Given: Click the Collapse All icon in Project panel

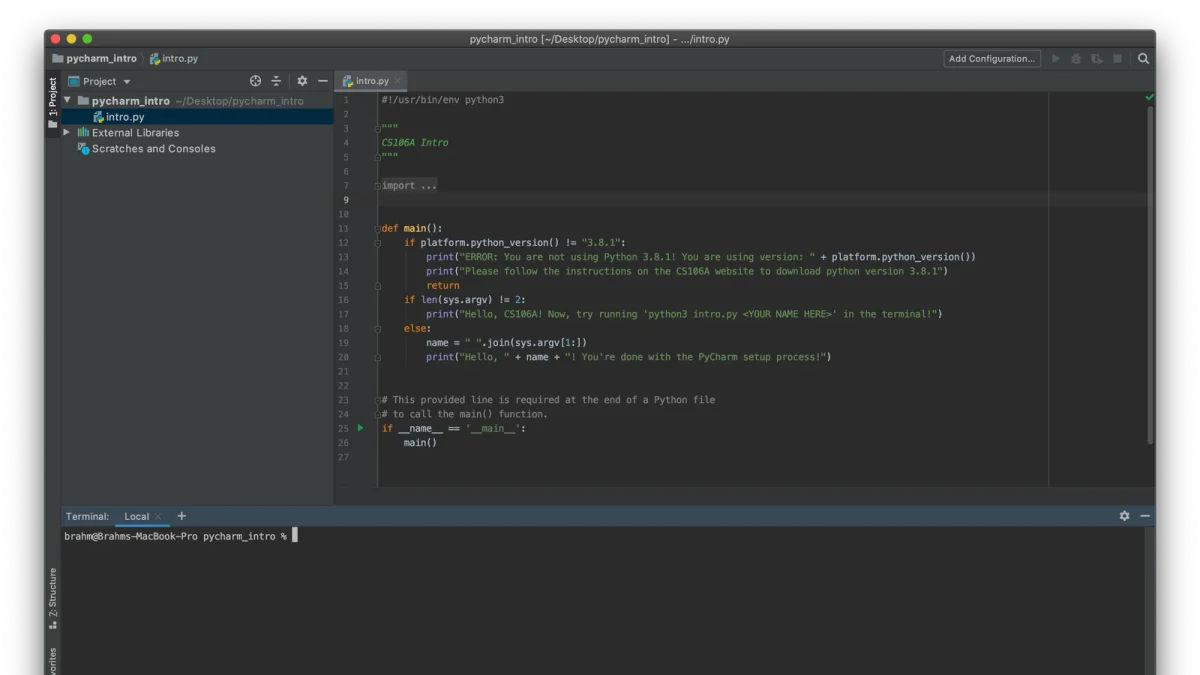Looking at the screenshot, I should coord(276,81).
